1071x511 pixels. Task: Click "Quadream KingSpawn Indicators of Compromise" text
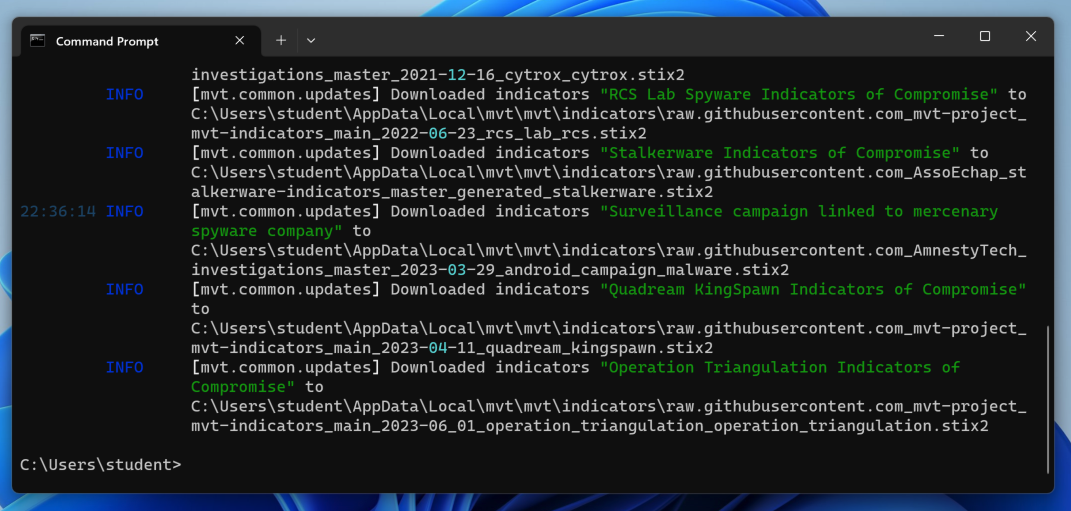pyautogui.click(x=813, y=290)
